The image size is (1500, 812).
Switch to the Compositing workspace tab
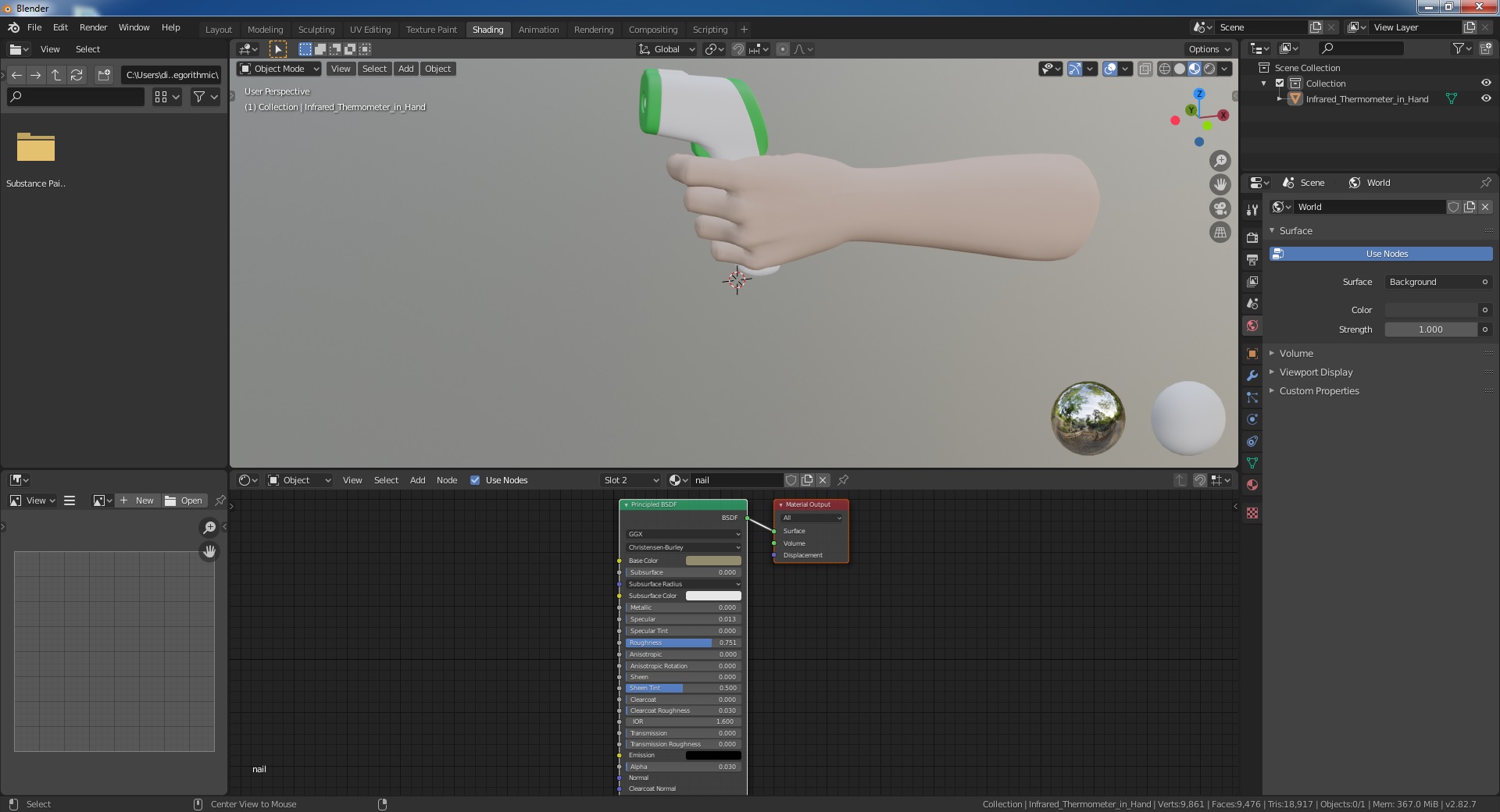click(x=653, y=30)
